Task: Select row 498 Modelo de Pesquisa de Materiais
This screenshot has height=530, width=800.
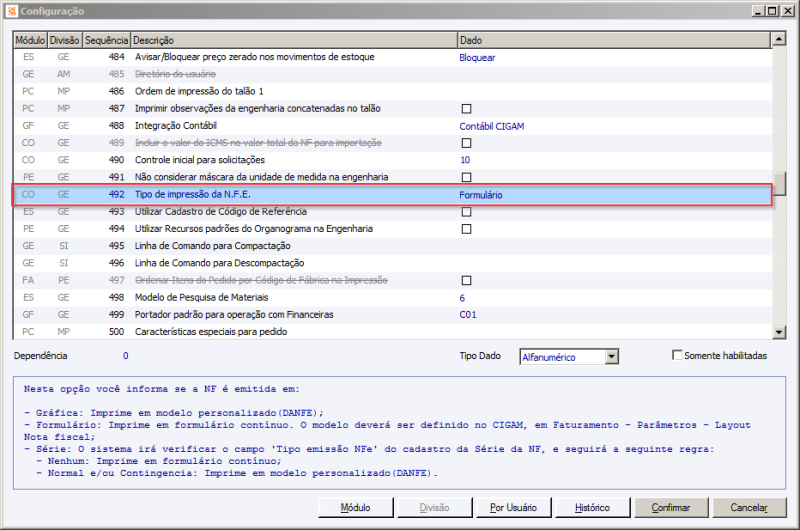Action: pos(392,297)
